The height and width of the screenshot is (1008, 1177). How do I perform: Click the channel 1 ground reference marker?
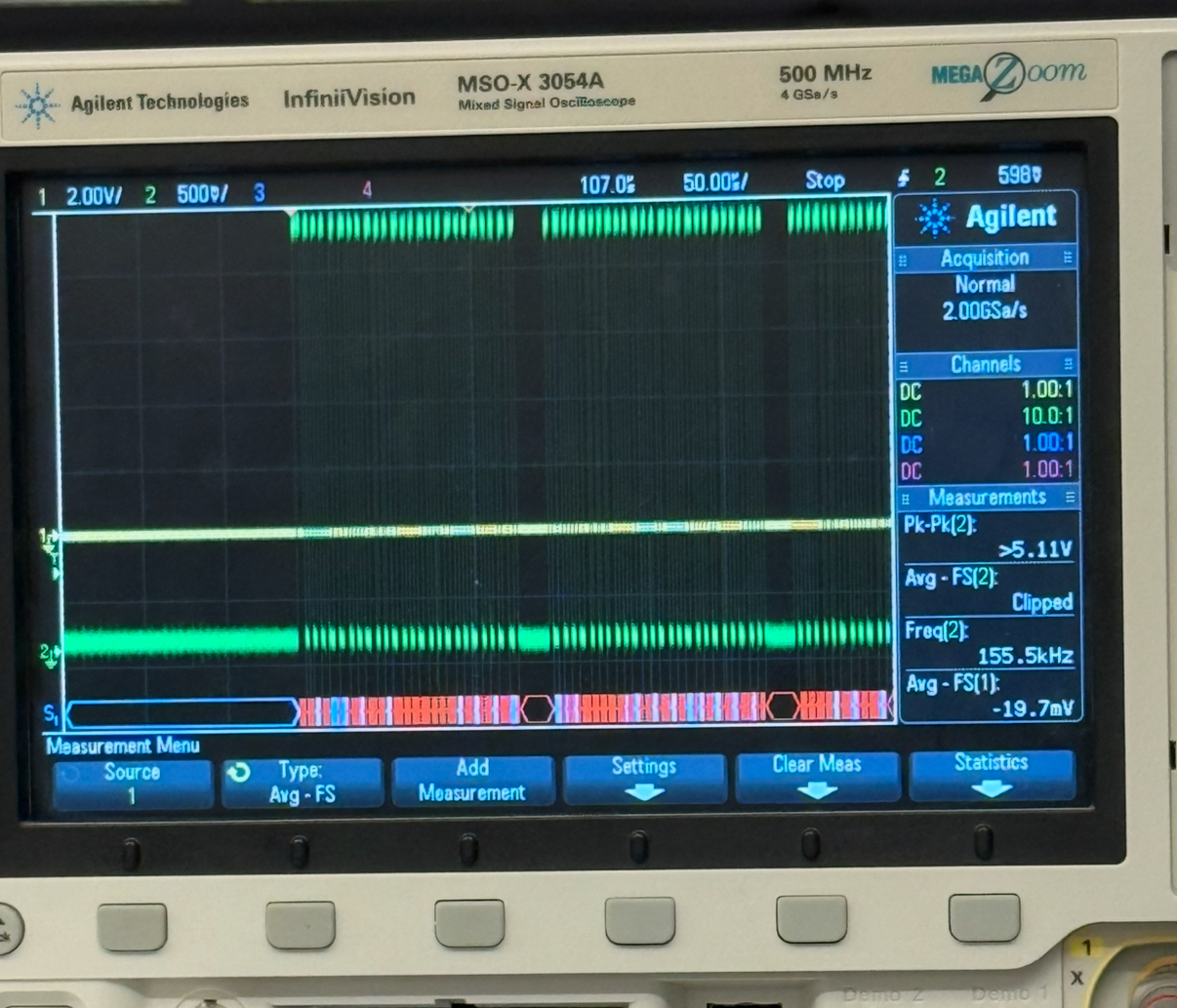46,536
